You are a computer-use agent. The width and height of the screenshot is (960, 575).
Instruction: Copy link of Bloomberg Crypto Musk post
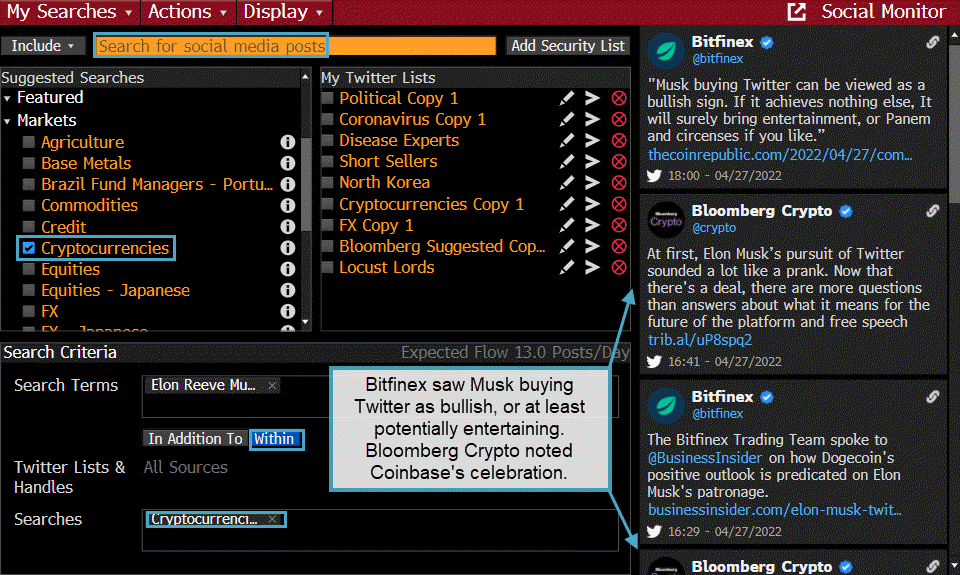pos(932,211)
